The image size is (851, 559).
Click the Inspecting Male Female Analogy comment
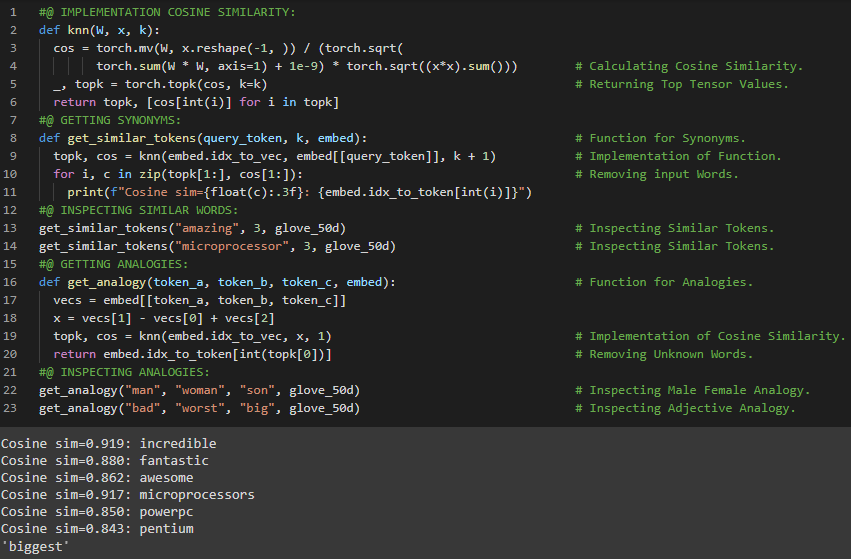[x=699, y=390]
